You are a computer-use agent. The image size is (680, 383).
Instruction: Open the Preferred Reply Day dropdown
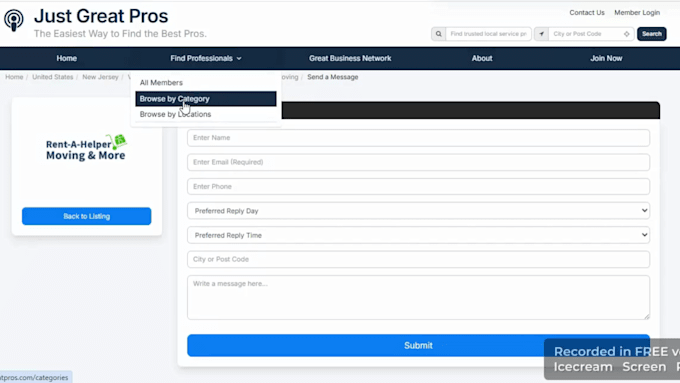[418, 211]
